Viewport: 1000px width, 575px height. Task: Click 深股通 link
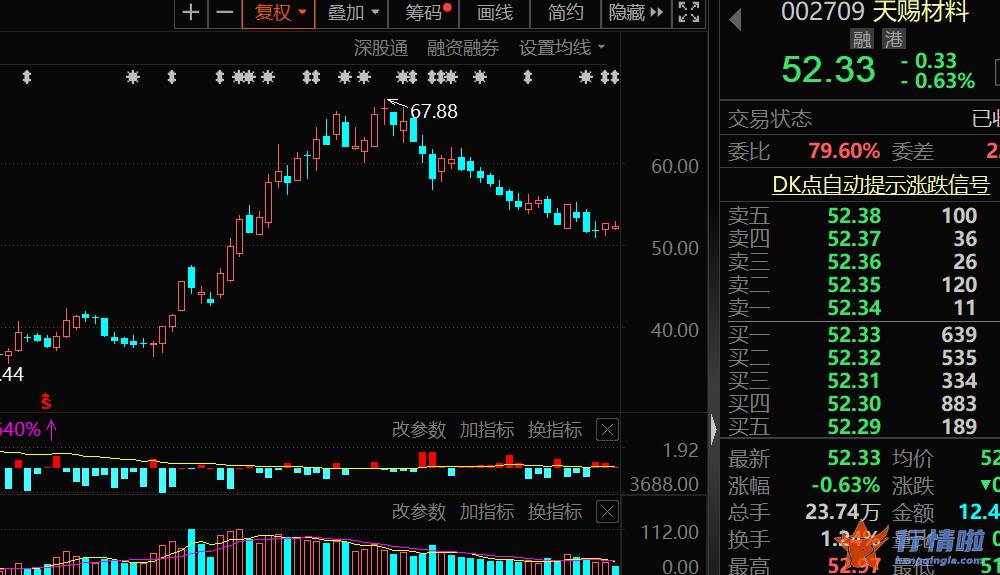coord(381,48)
